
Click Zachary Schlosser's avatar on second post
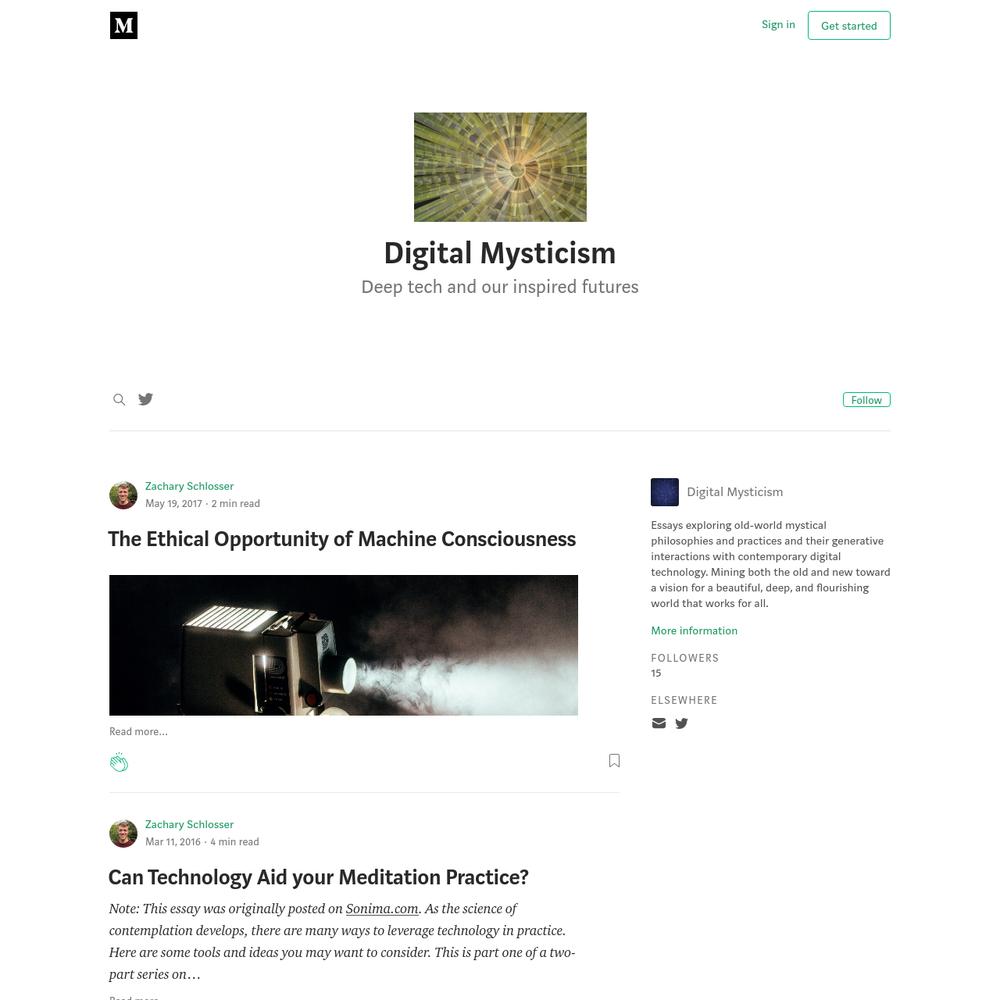pyautogui.click(x=123, y=834)
